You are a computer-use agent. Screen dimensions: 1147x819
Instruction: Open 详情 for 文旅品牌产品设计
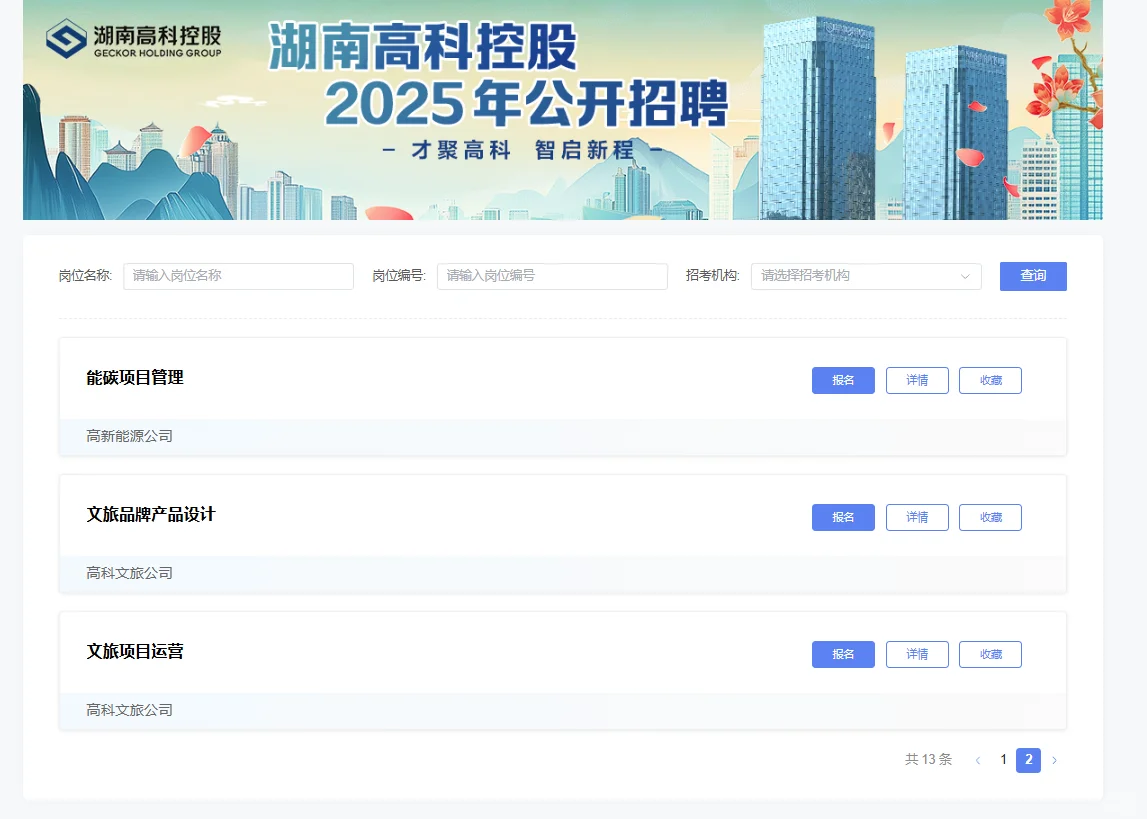917,517
